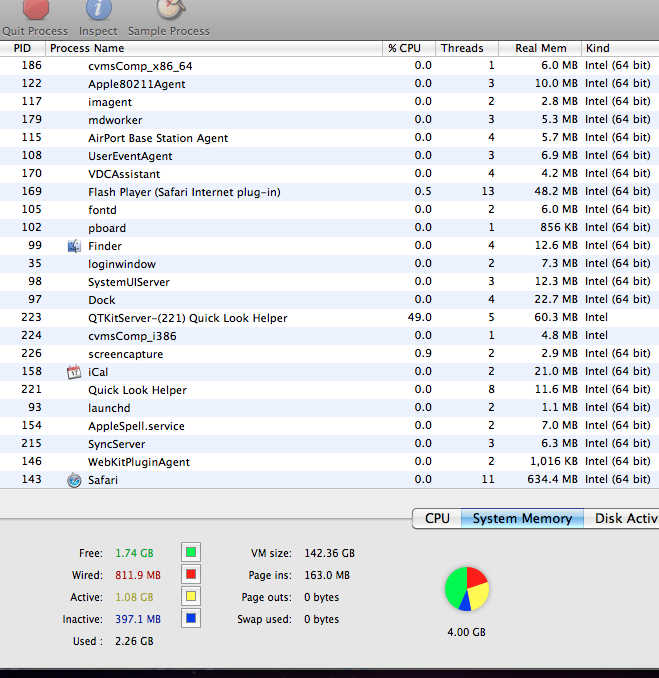Screen dimensions: 659x678
Task: Select the Finder icon in process list
Action: click(x=74, y=246)
